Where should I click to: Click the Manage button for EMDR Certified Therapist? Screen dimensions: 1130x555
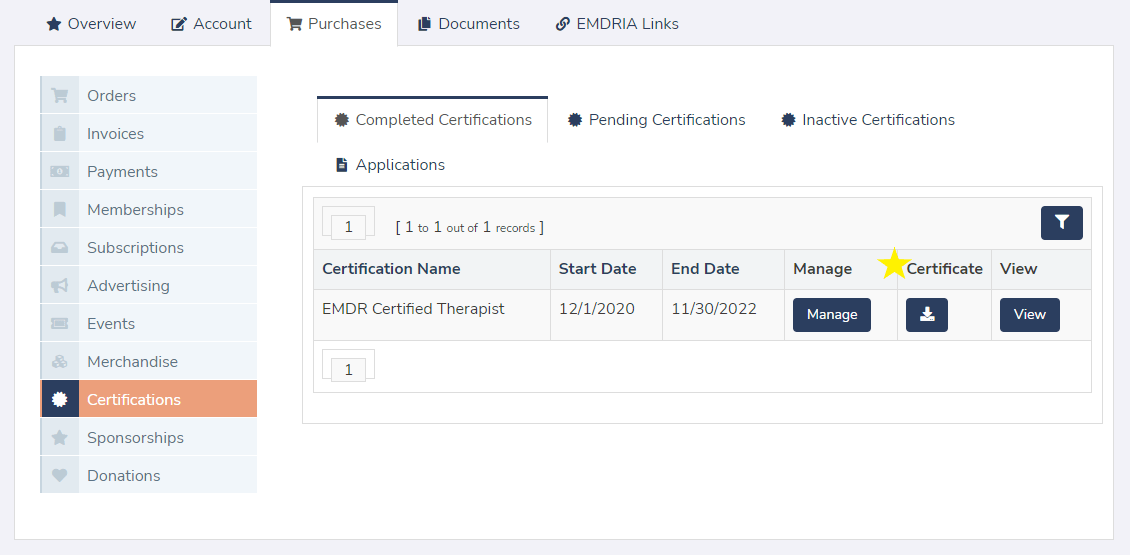[x=832, y=315]
